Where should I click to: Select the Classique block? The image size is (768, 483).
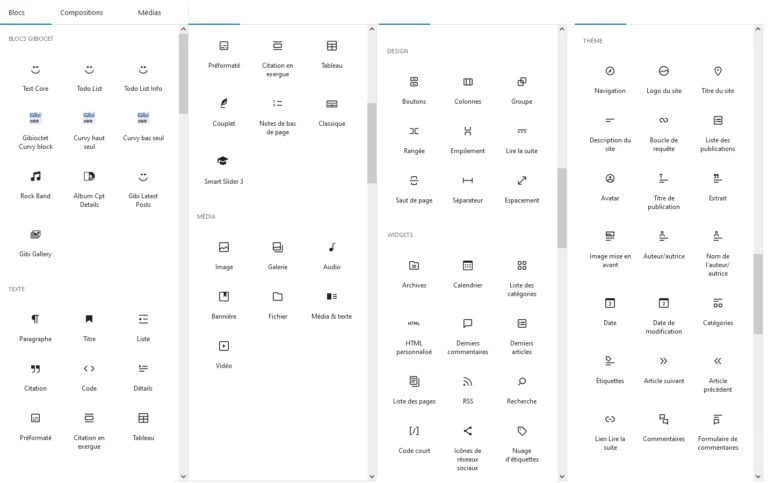click(x=332, y=113)
